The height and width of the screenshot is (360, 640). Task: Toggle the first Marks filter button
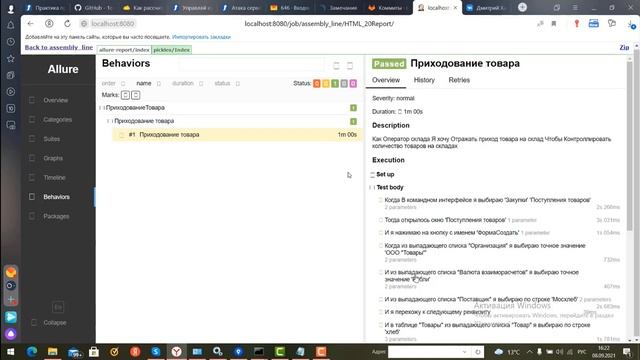125,95
